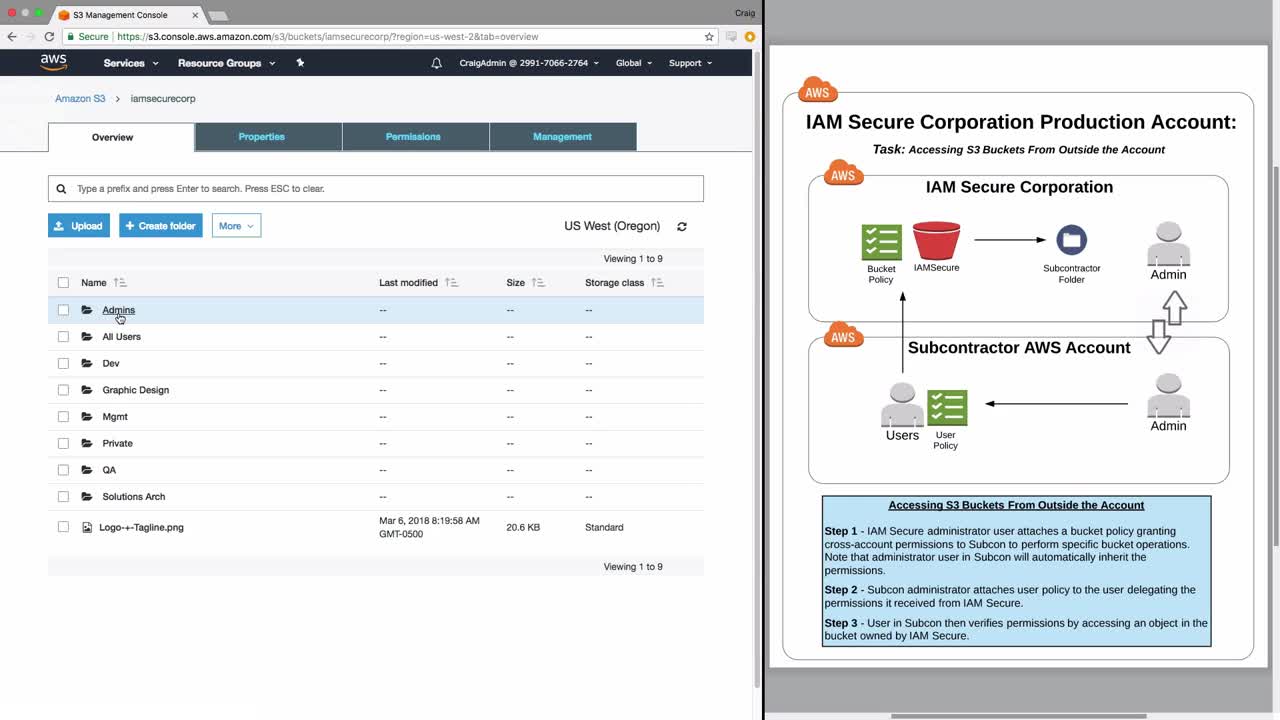
Task: Open the Solutions Arch folder link
Action: (x=134, y=497)
